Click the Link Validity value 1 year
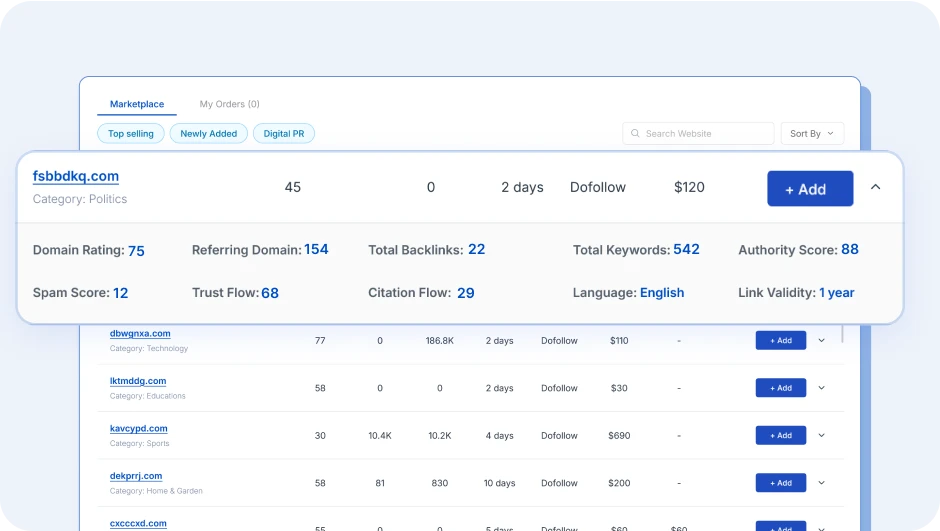 [x=837, y=292]
